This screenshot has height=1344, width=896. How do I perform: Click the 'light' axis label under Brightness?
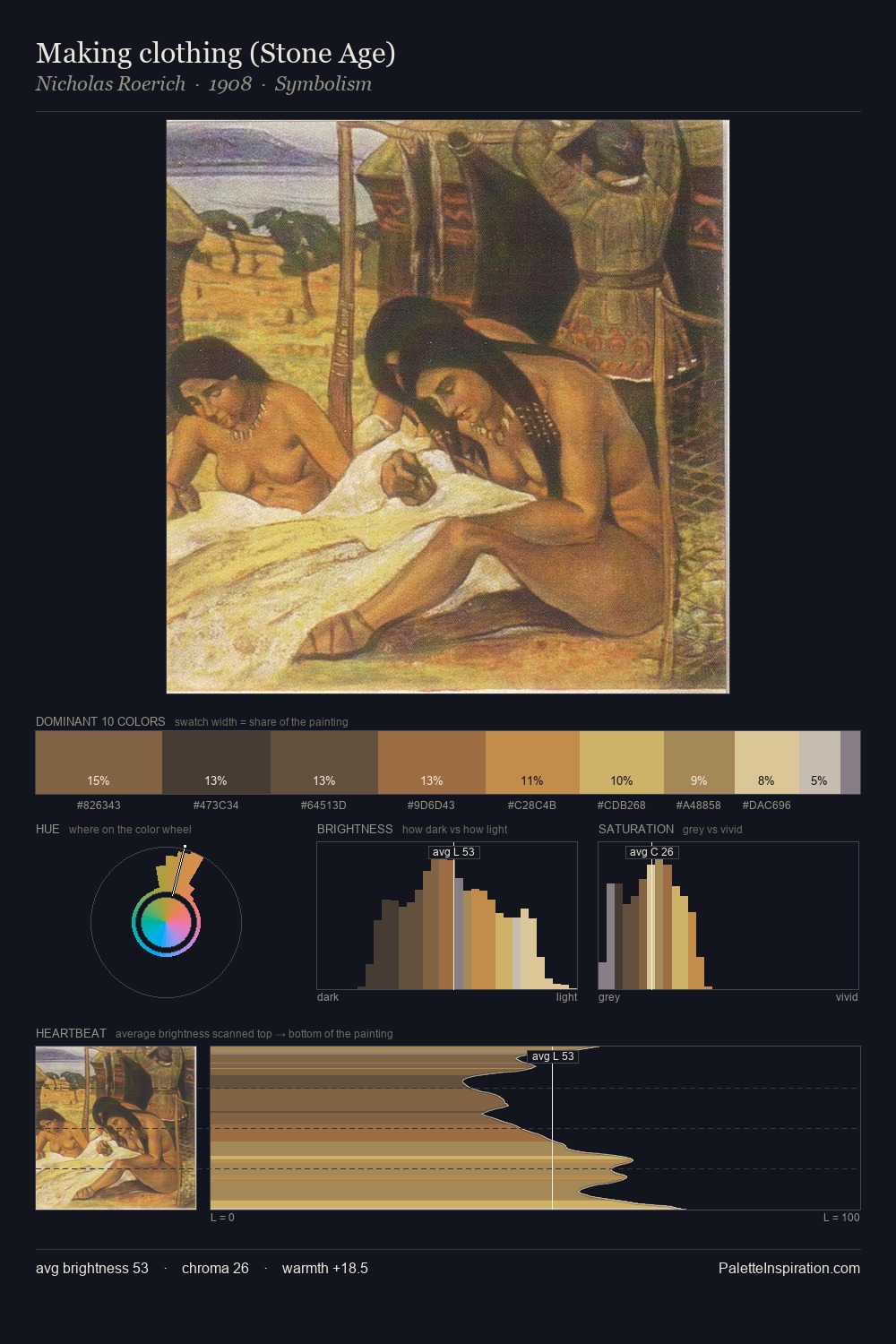[x=567, y=997]
